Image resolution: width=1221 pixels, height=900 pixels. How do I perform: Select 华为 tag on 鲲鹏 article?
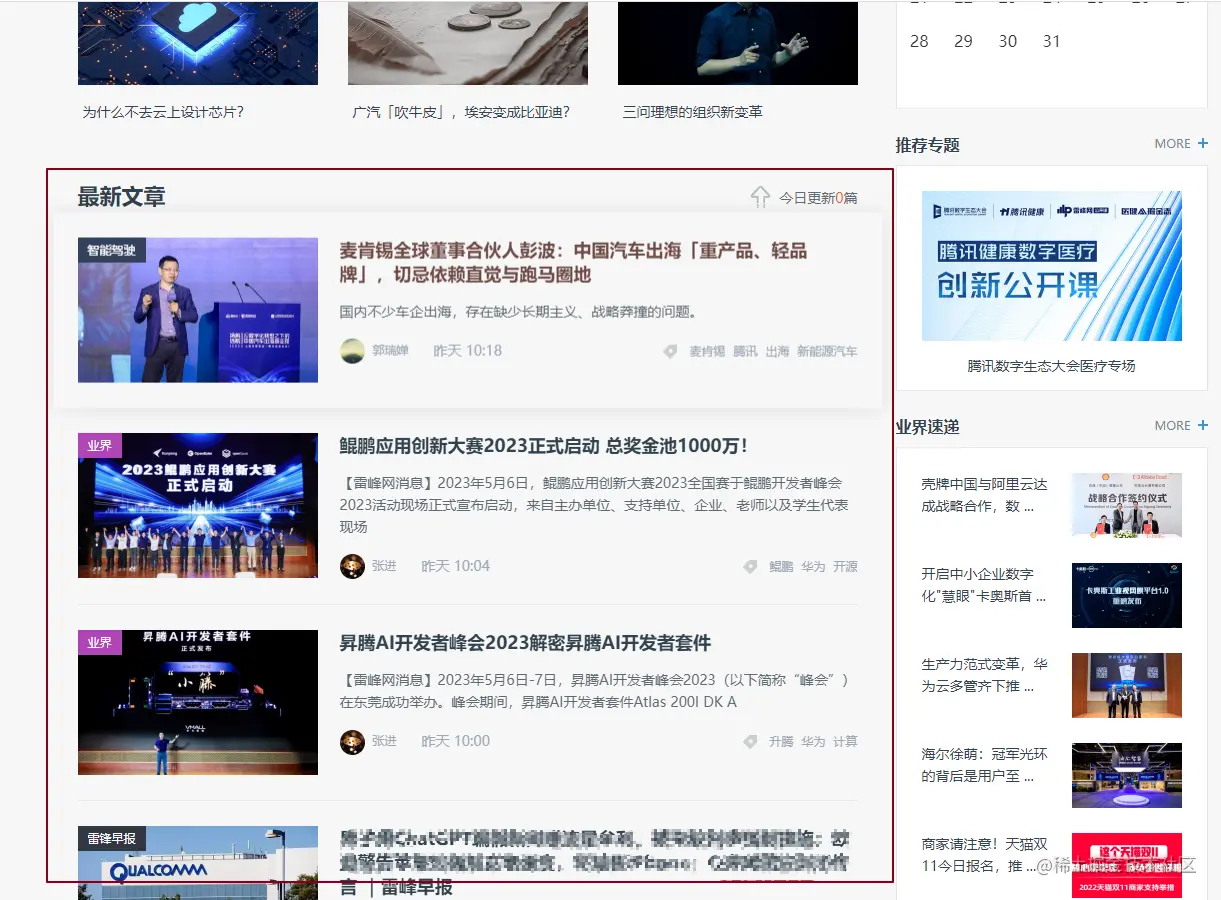[813, 567]
